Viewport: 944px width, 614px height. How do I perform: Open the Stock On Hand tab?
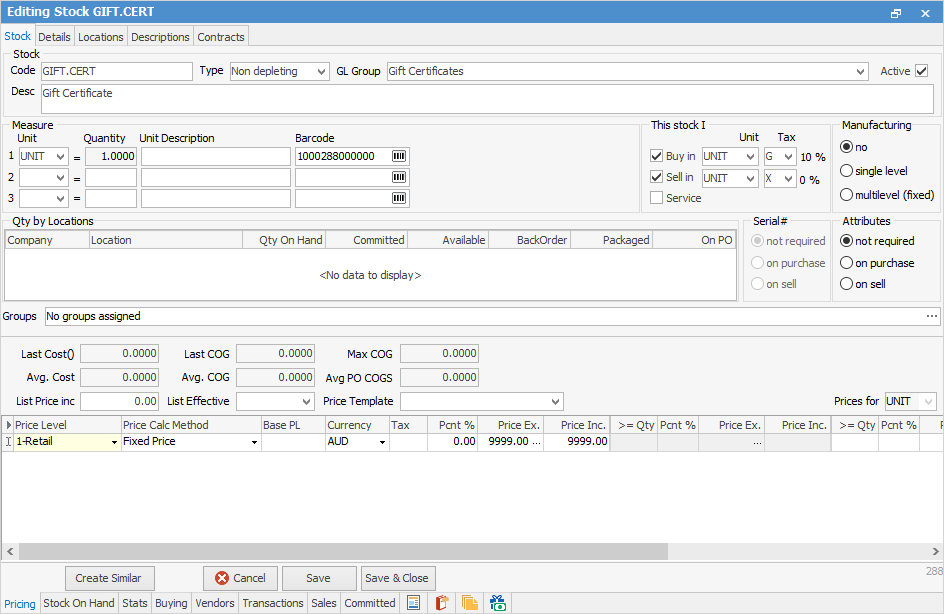coord(79,603)
